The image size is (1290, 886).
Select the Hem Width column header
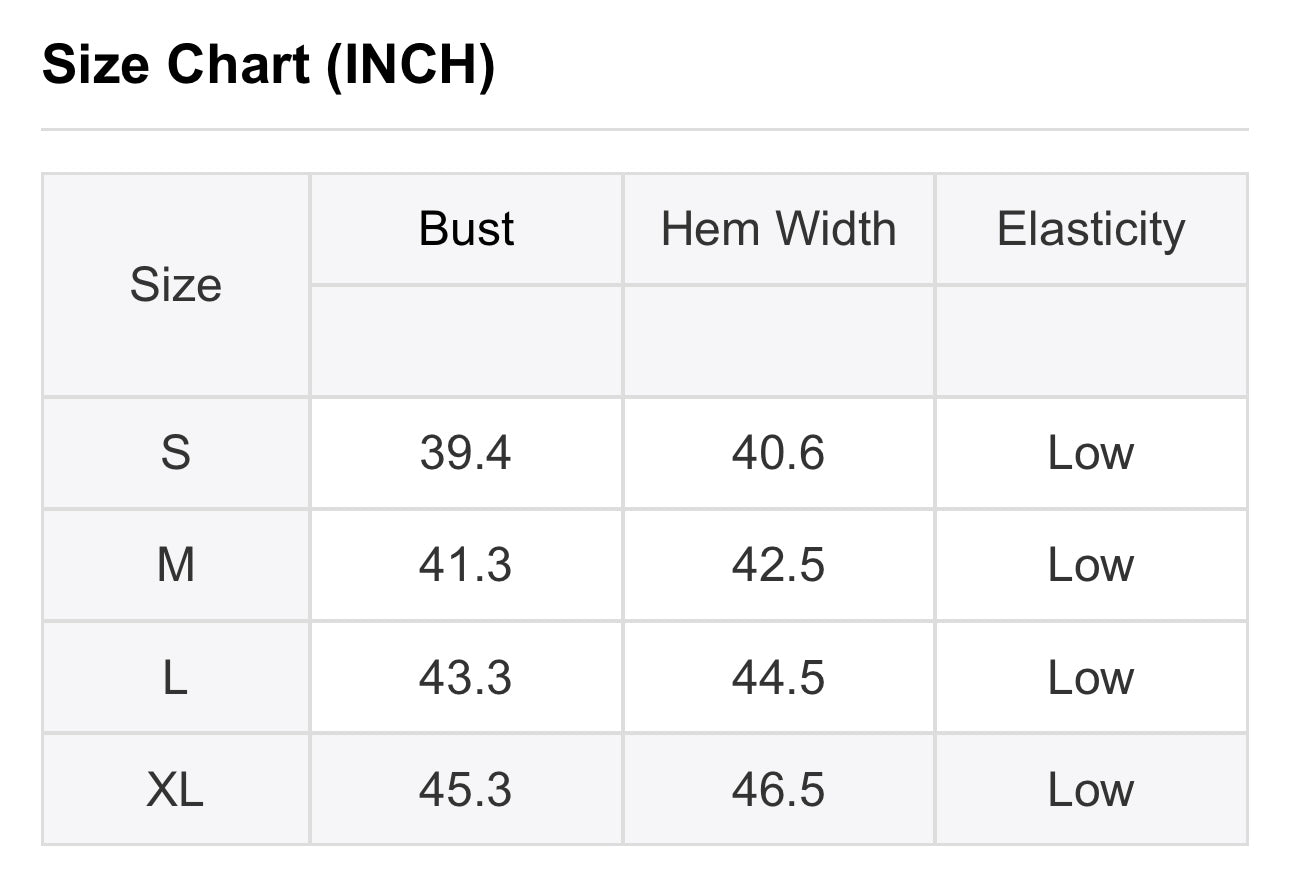(x=778, y=229)
